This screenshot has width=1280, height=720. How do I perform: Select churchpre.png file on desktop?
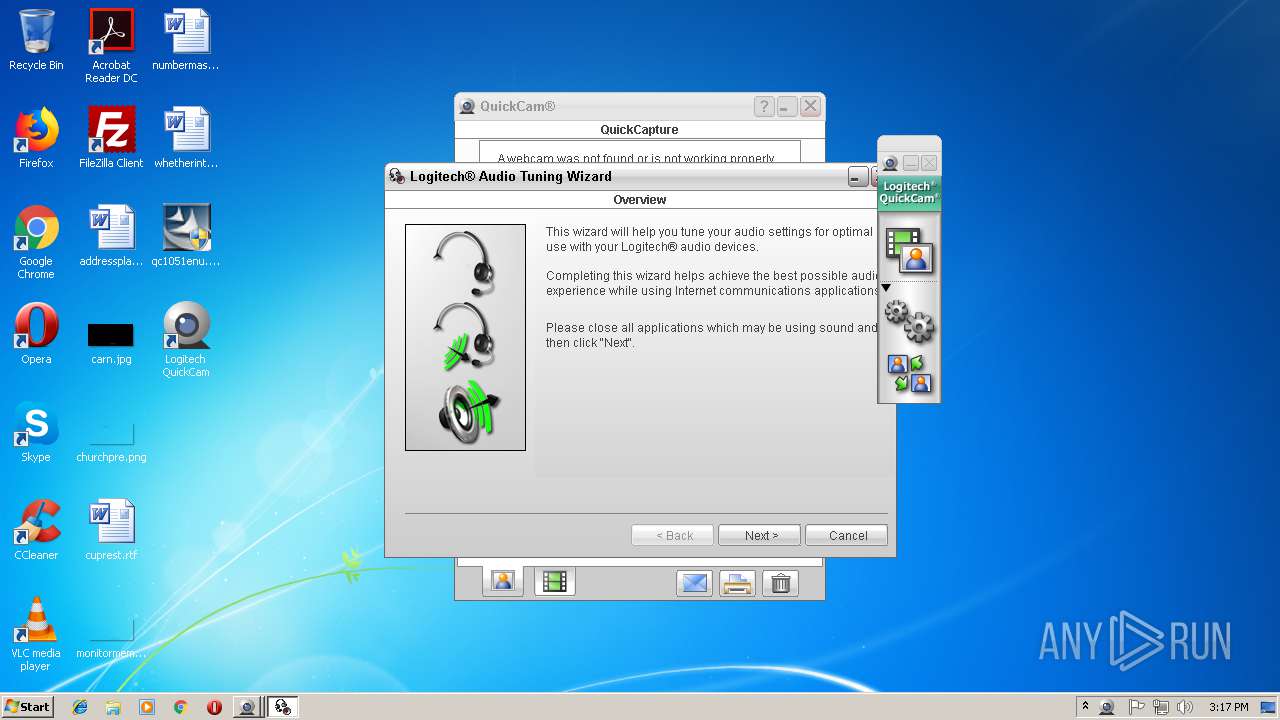(x=111, y=440)
